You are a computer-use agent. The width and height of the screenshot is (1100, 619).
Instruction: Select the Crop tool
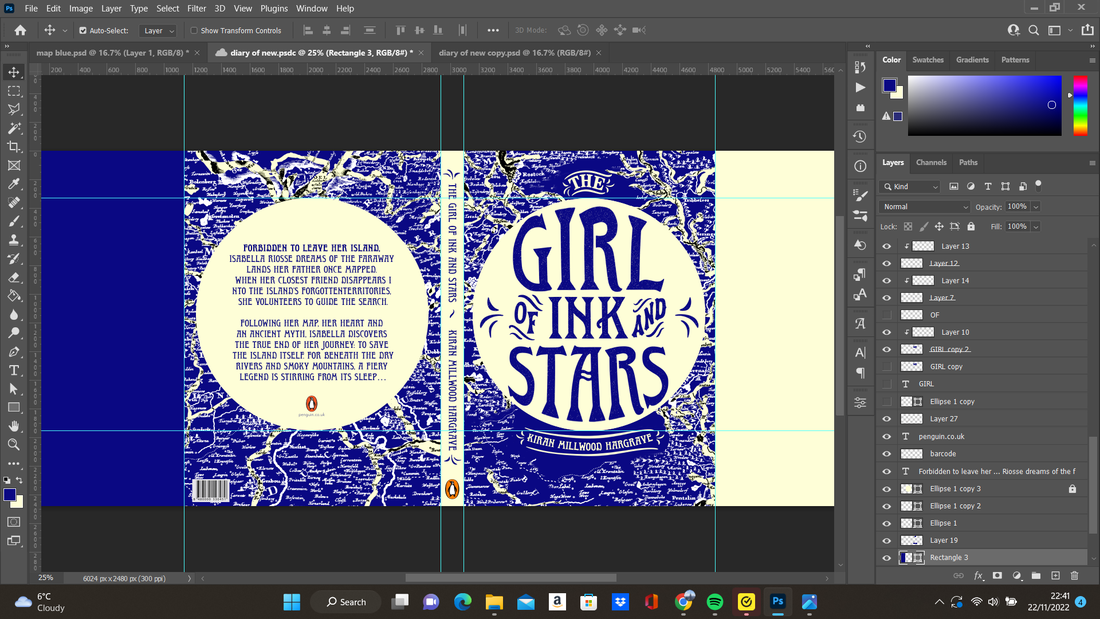click(14, 147)
